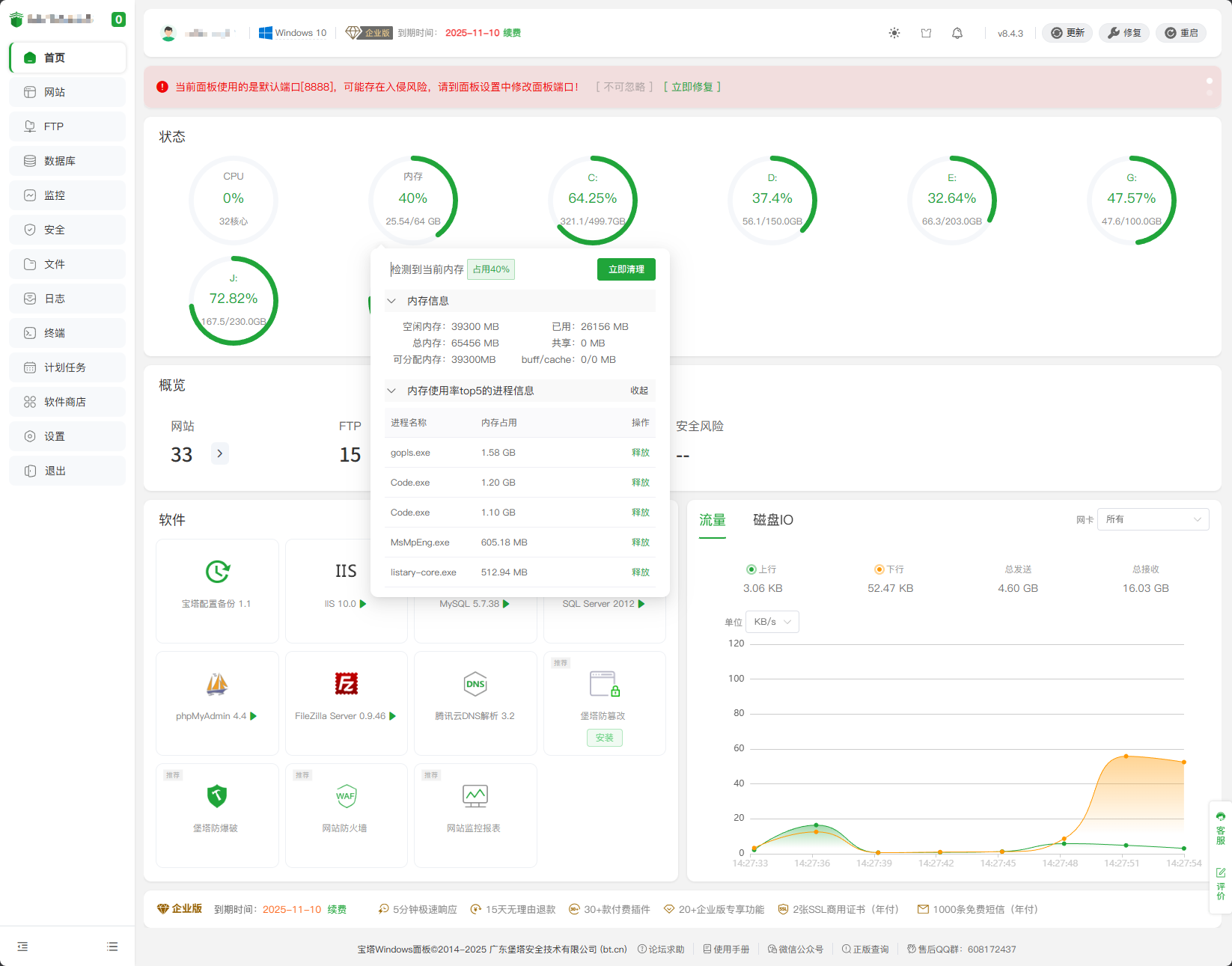This screenshot has width=1232, height=966.
Task: Click the 腾讯云DNS解析 icon
Action: click(475, 684)
